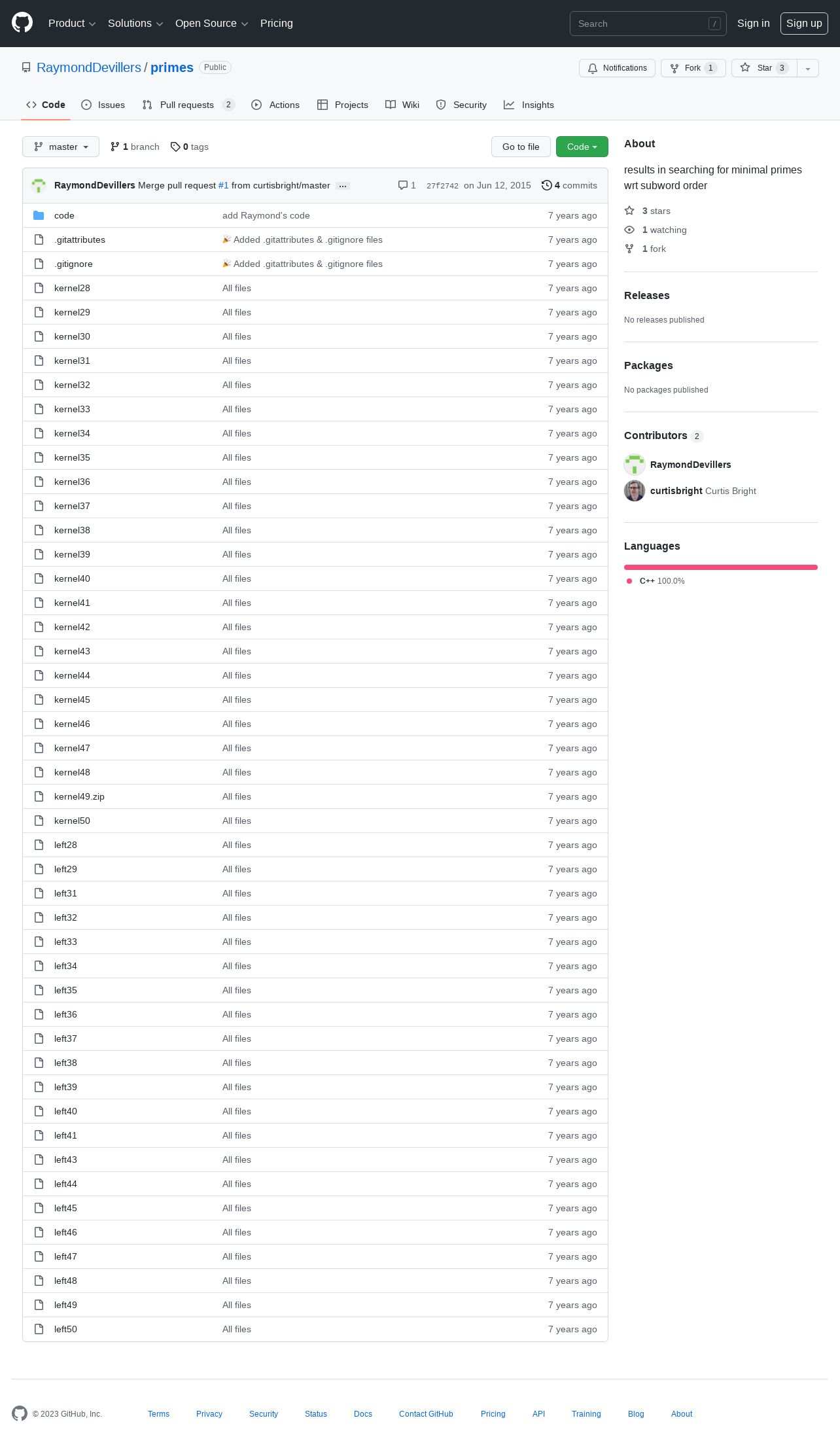Open the Insights tab
Image resolution: width=840 pixels, height=1454 pixels.
(x=529, y=105)
